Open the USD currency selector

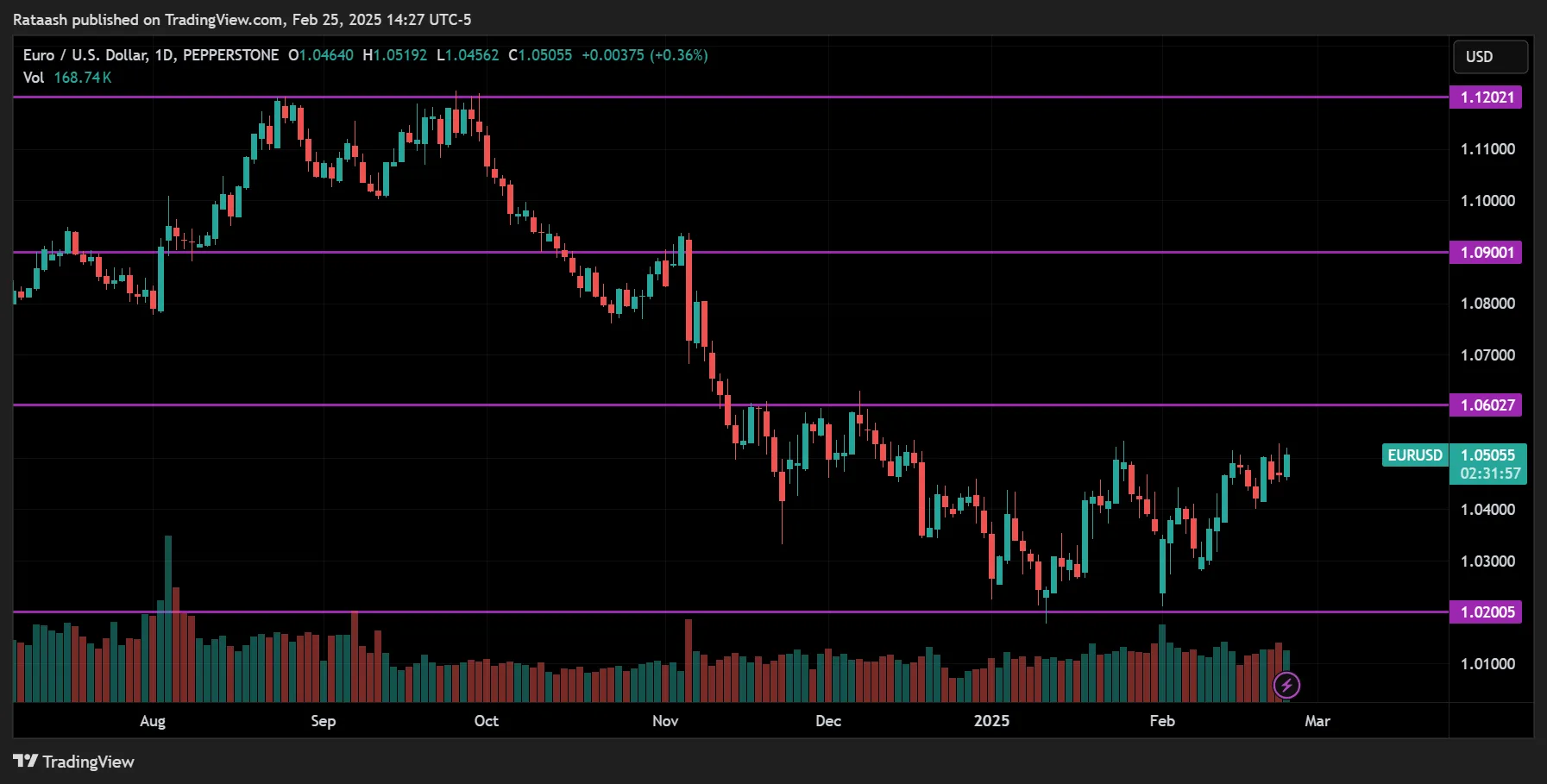pyautogui.click(x=1490, y=57)
